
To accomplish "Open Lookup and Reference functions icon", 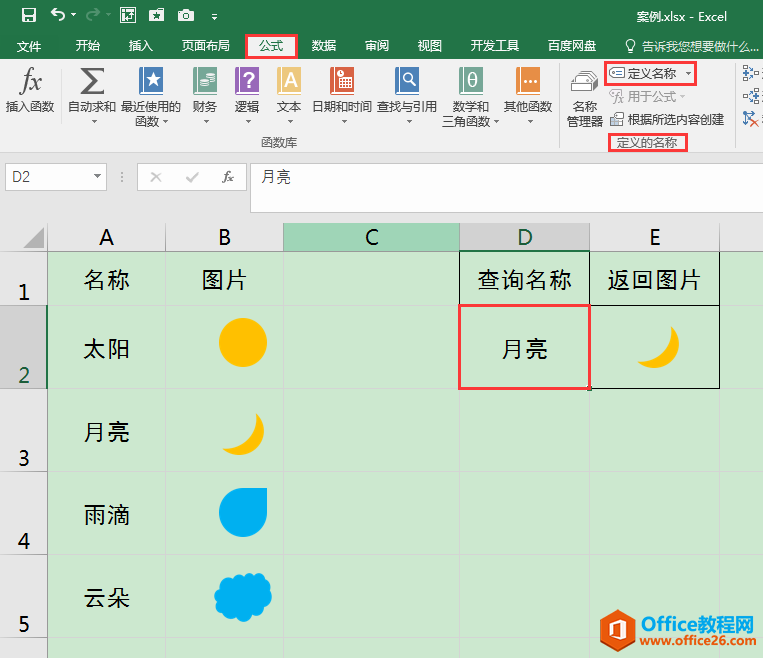I will [407, 82].
